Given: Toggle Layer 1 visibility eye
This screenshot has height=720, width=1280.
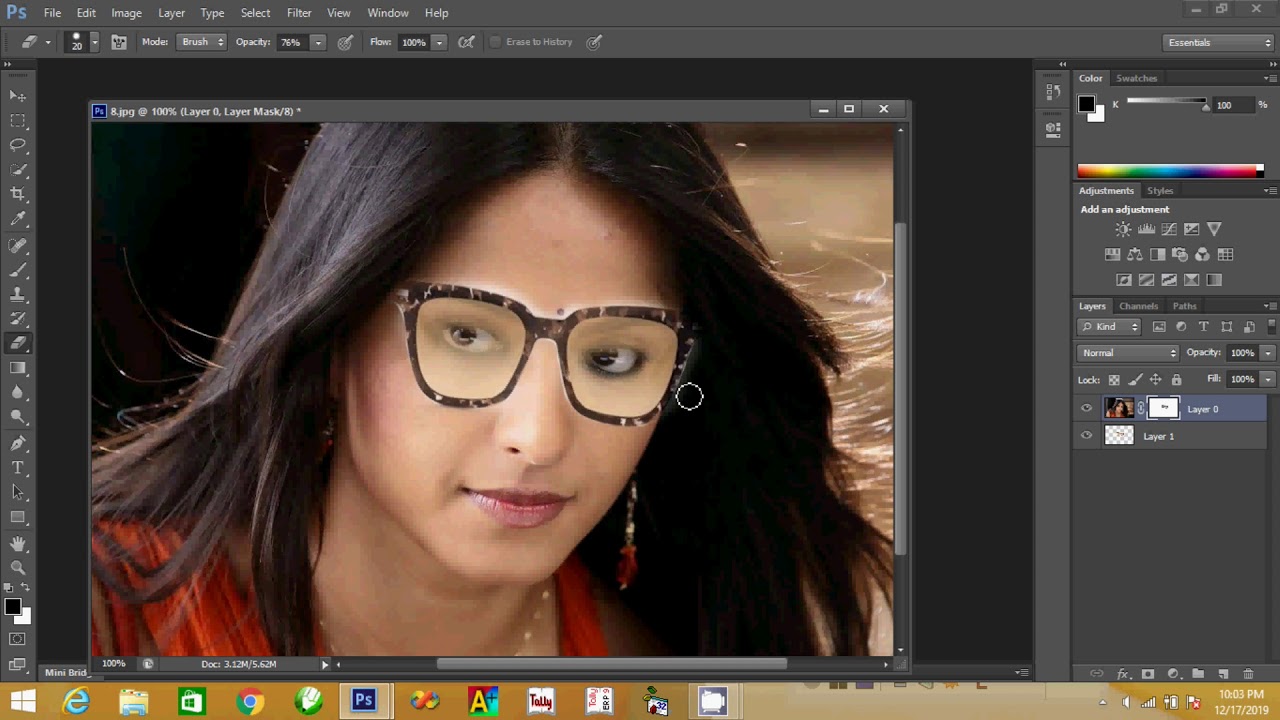Looking at the screenshot, I should point(1087,436).
